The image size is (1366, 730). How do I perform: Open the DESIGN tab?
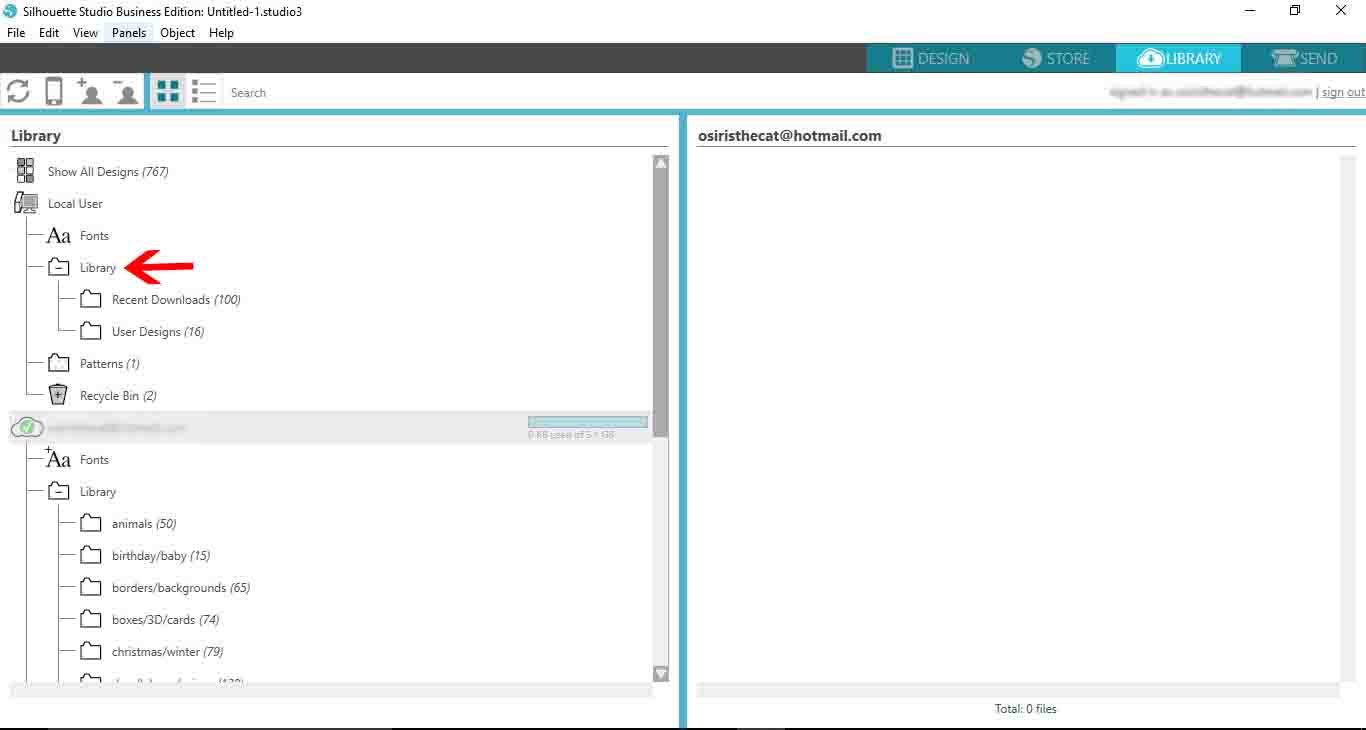coord(931,58)
